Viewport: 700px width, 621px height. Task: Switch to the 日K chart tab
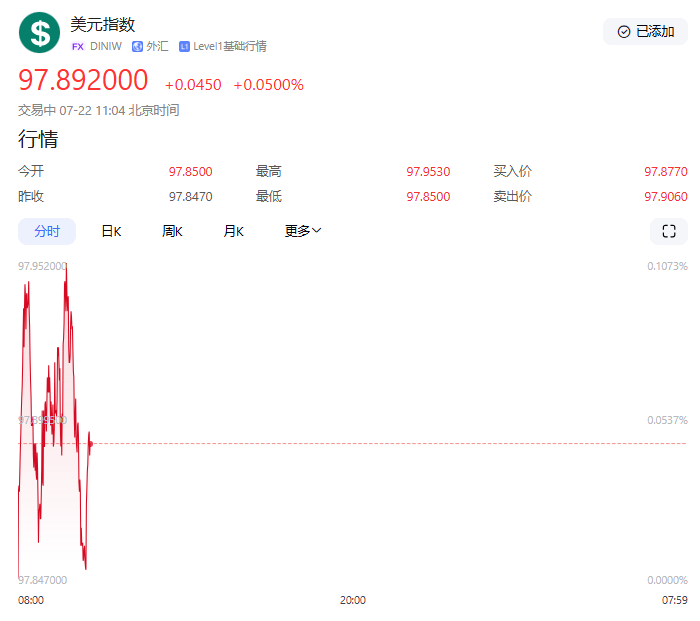(111, 231)
